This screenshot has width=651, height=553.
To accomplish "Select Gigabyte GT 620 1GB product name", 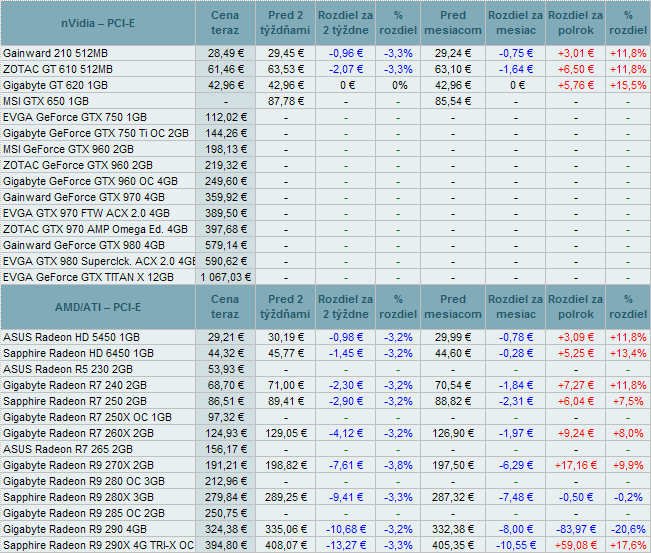I will [55, 85].
